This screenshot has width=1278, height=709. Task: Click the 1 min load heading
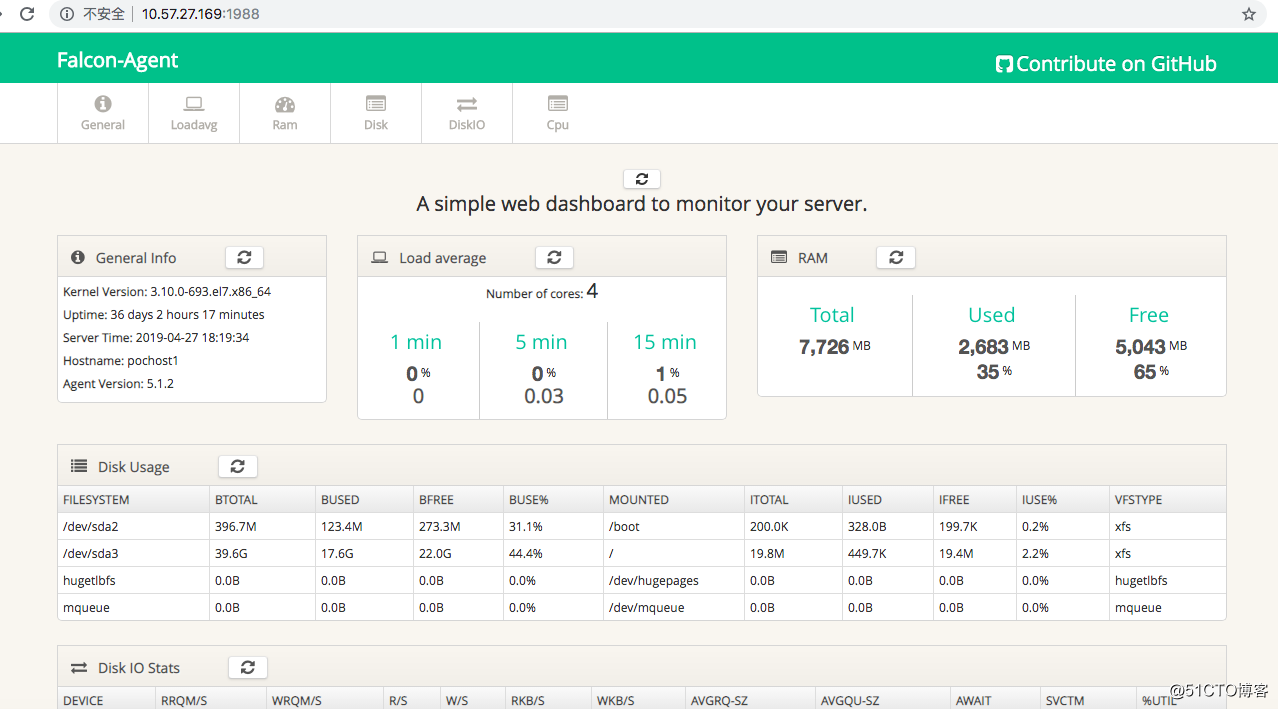pyautogui.click(x=416, y=342)
